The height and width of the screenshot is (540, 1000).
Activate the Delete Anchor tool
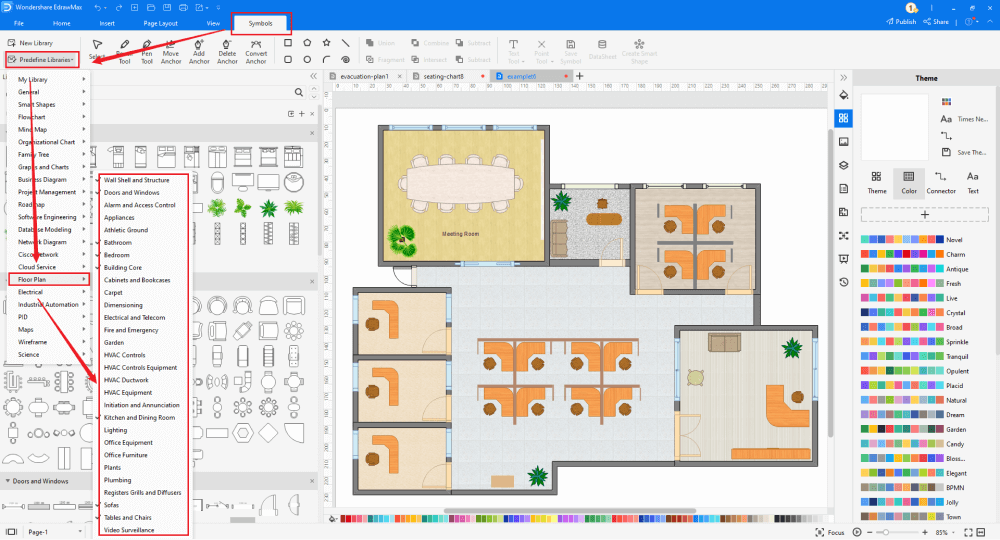[227, 51]
